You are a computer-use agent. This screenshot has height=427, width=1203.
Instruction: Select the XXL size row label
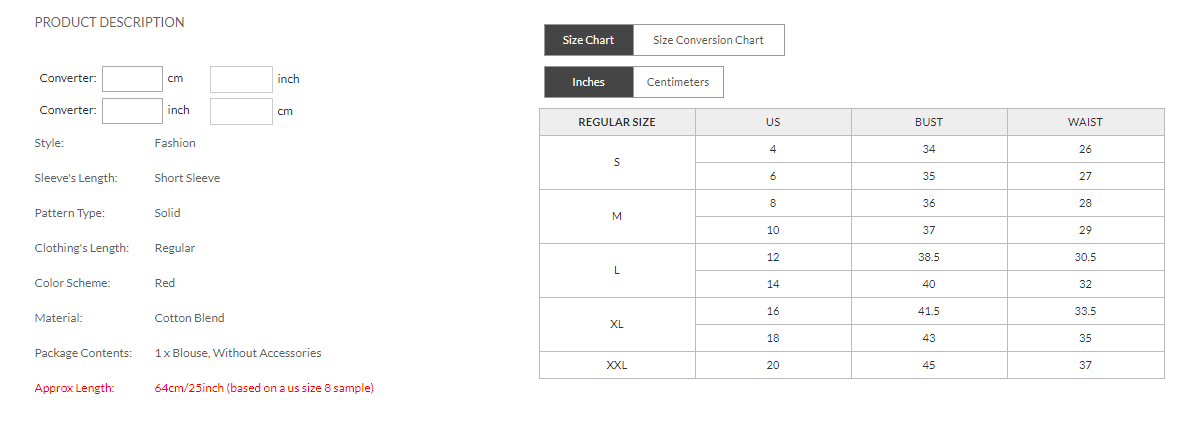tap(617, 365)
